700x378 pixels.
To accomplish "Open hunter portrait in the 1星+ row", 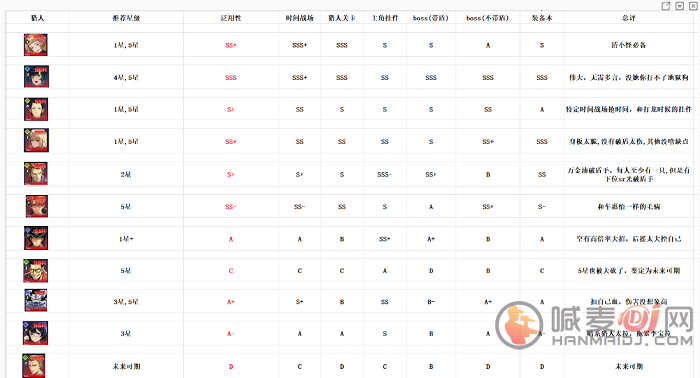I will click(36, 238).
